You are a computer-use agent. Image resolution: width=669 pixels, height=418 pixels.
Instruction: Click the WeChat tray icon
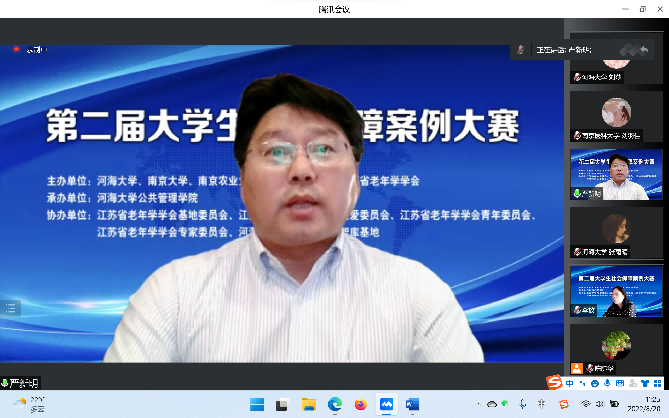click(x=506, y=403)
